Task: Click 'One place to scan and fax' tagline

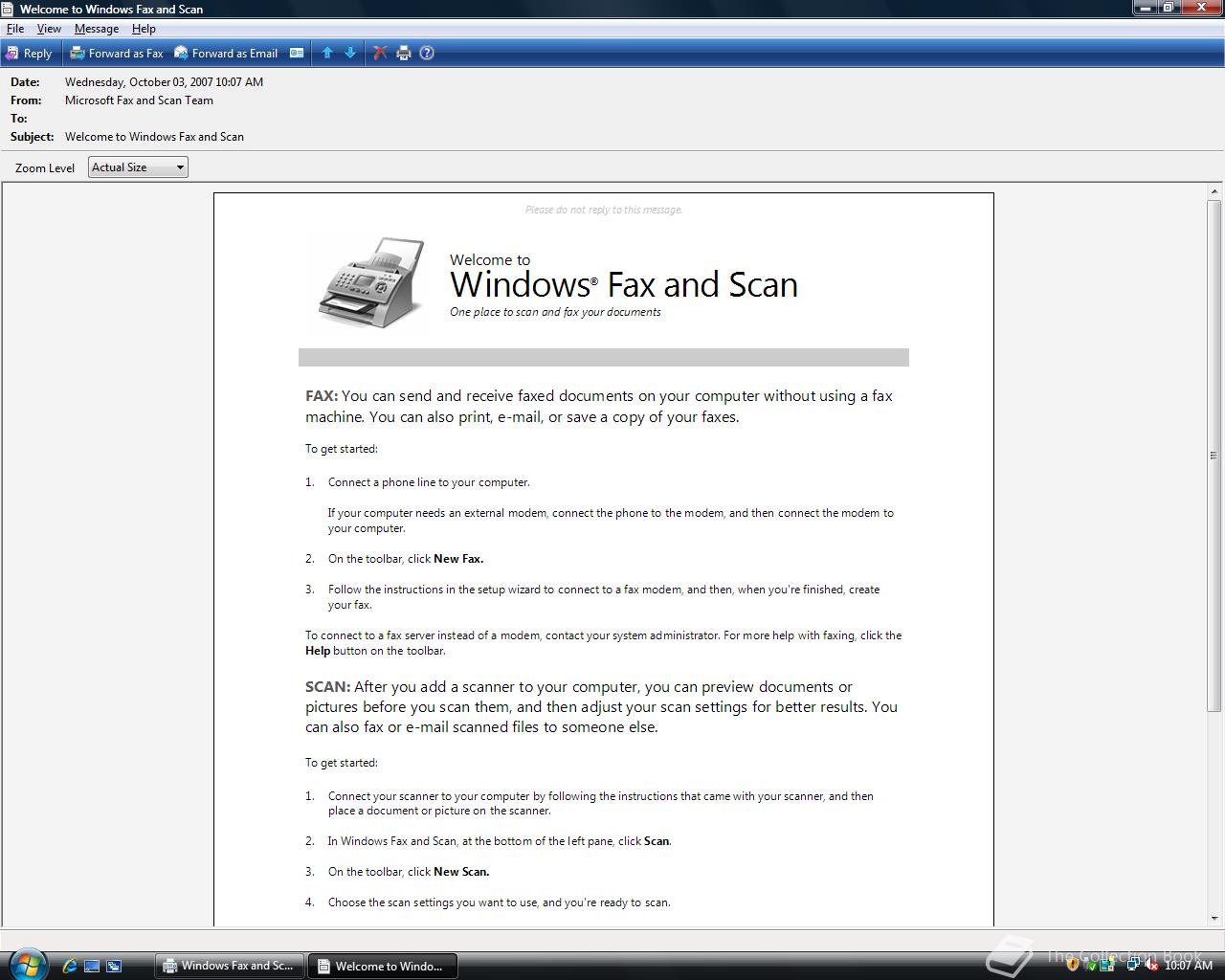Action: point(555,312)
